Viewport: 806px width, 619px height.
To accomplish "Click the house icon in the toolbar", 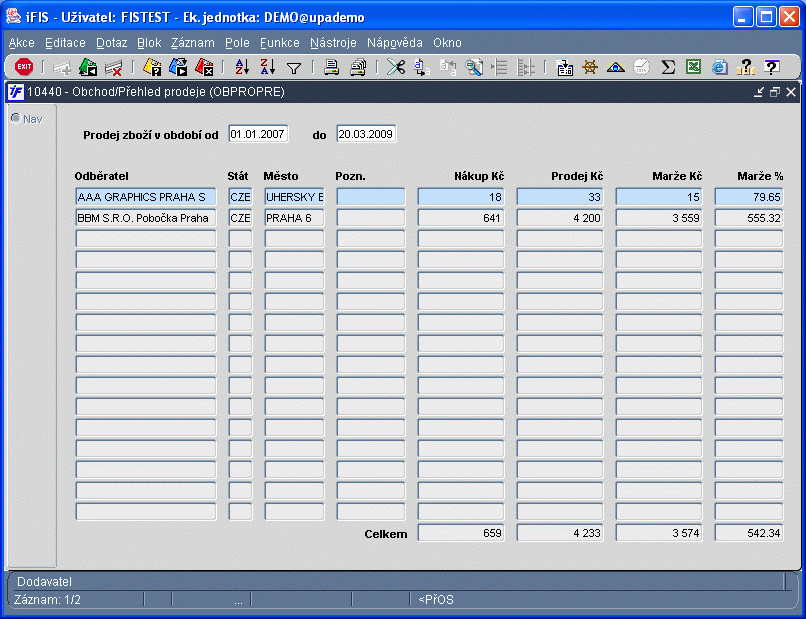I will (x=616, y=67).
